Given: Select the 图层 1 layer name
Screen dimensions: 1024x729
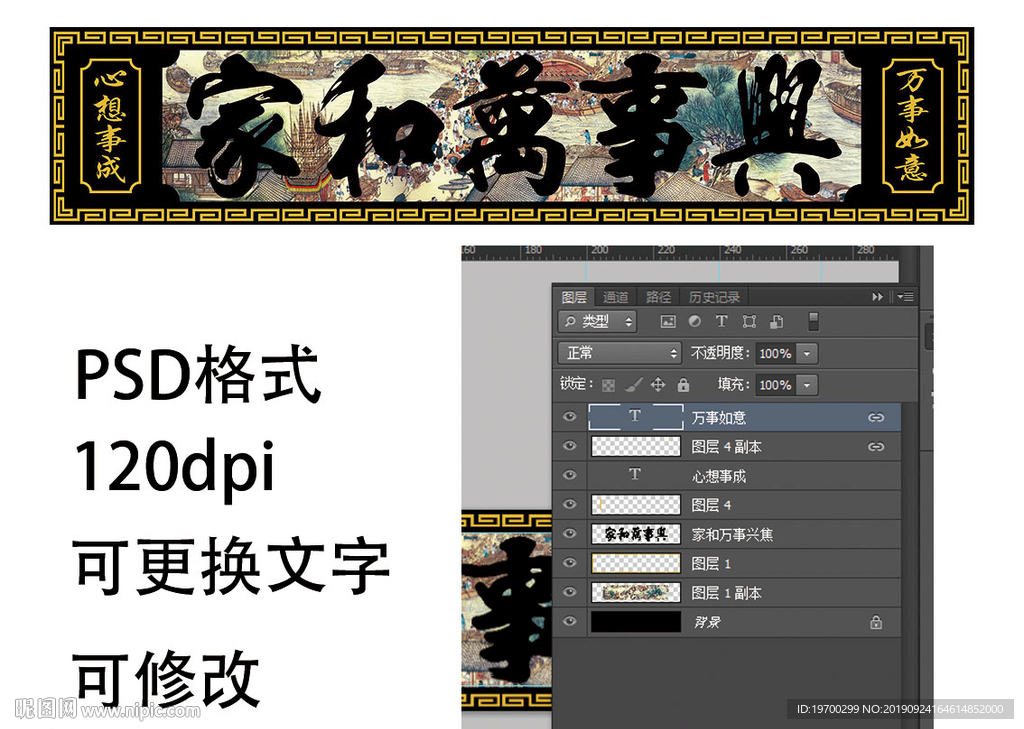Looking at the screenshot, I should [x=711, y=563].
